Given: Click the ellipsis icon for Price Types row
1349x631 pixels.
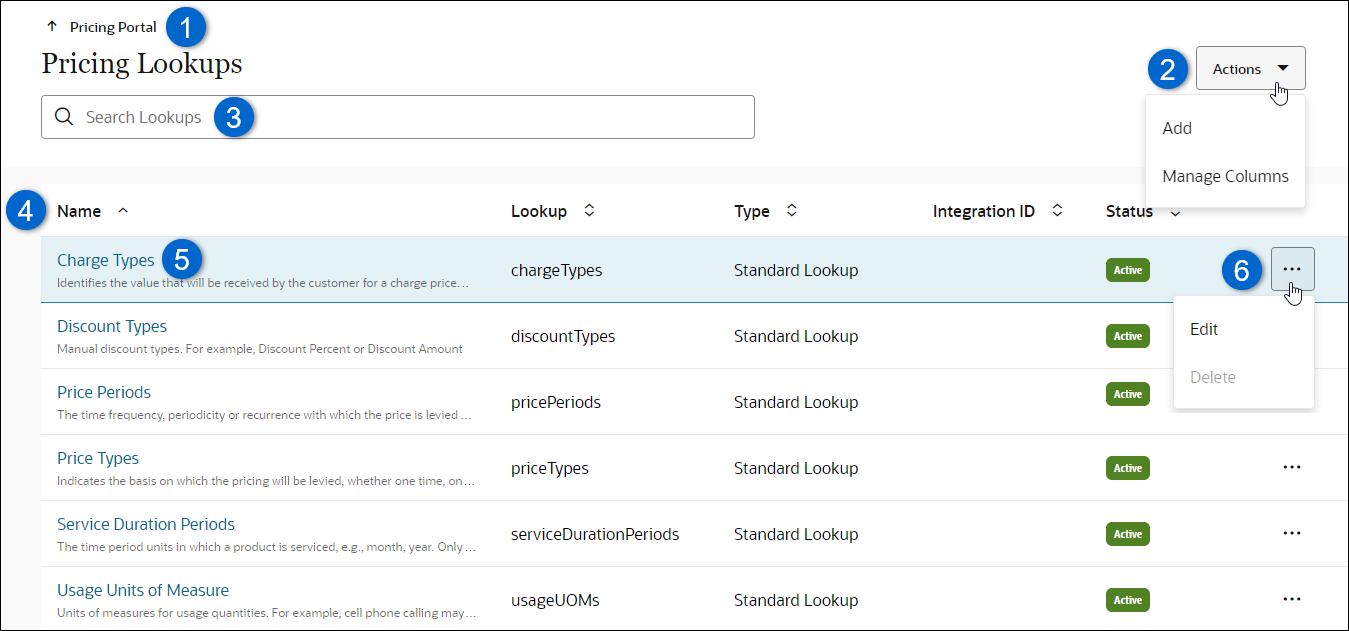Looking at the screenshot, I should 1292,467.
